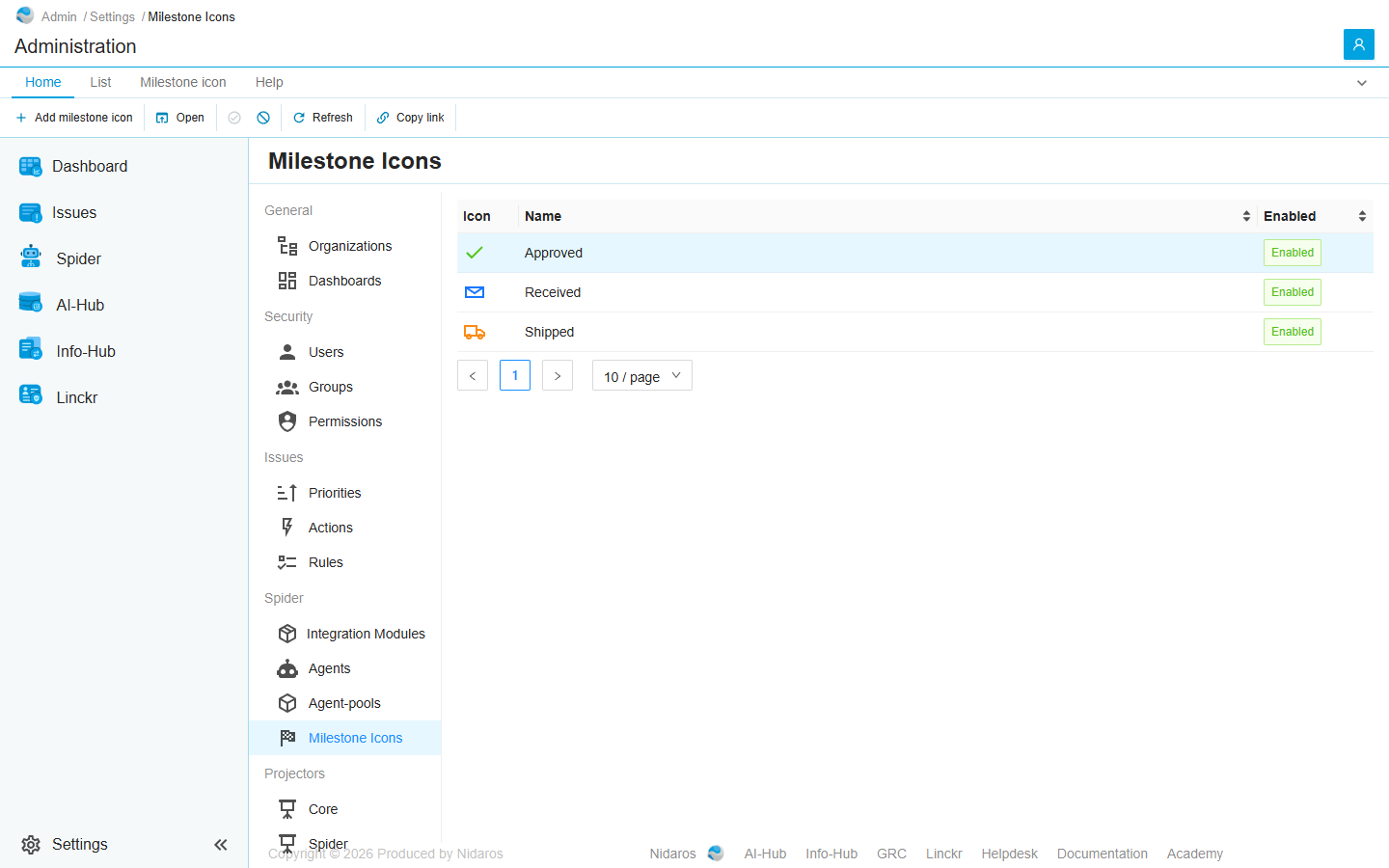Image resolution: width=1389 pixels, height=868 pixels.
Task: Click the Linckr sidebar icon
Action: 31,395
